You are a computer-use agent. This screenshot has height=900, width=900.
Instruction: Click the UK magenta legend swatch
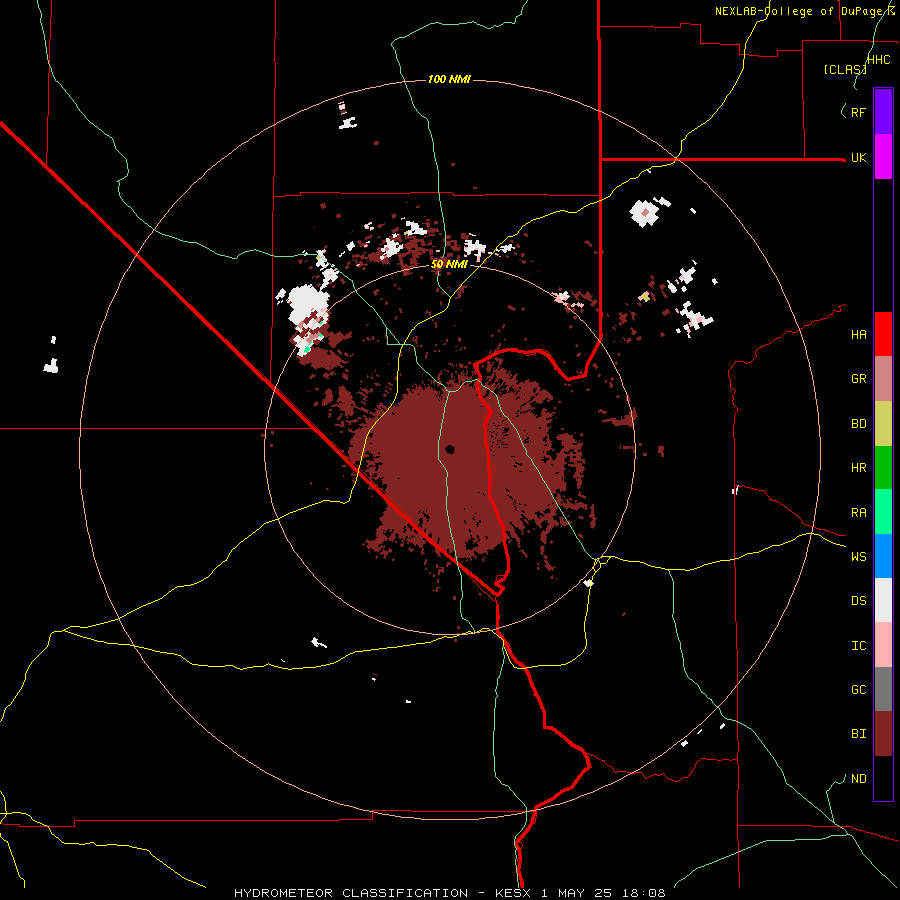[x=883, y=157]
